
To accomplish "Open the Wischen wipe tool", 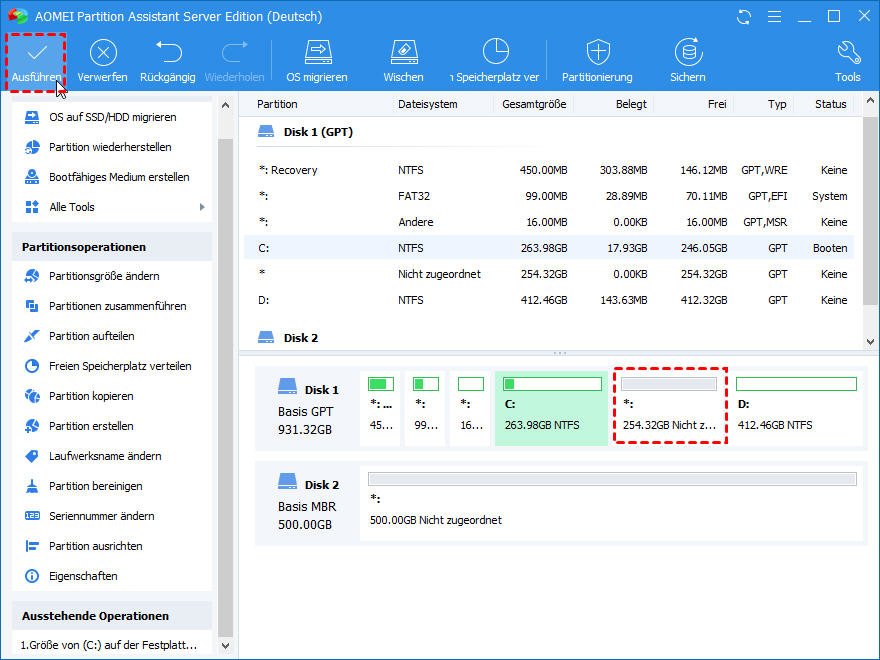I will pyautogui.click(x=403, y=53).
